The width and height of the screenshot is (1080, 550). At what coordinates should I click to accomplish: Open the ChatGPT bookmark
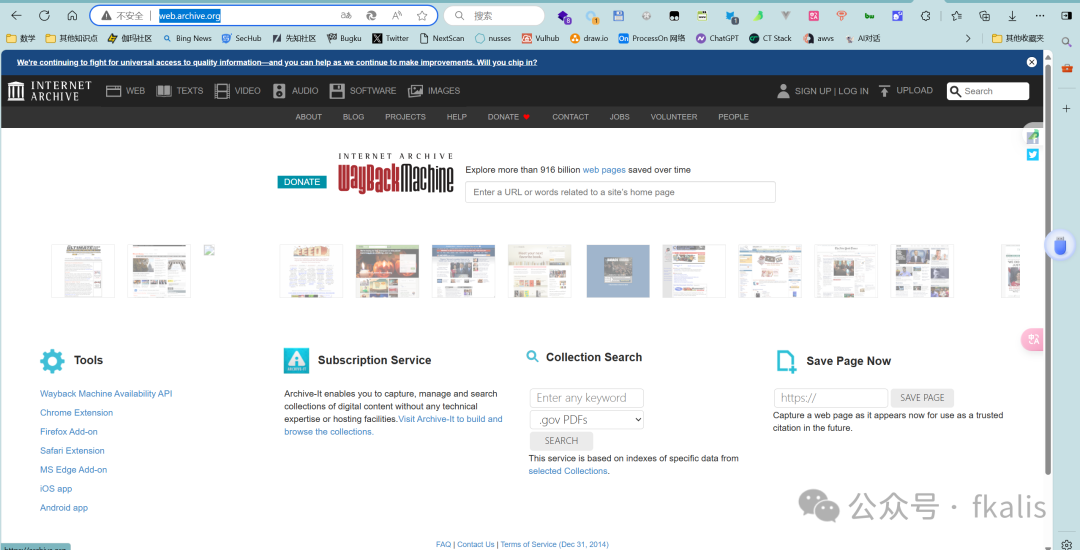tap(717, 39)
